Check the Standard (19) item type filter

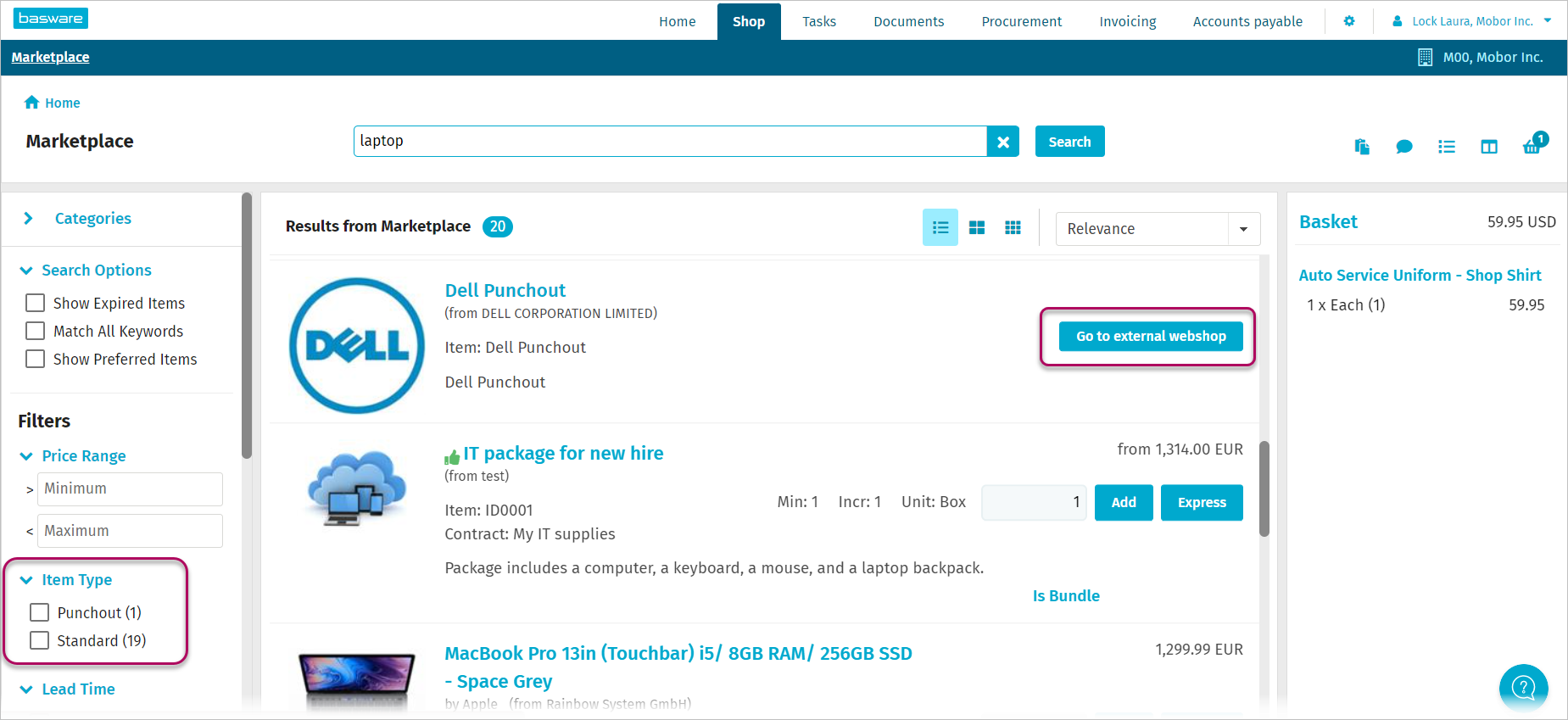tap(39, 640)
